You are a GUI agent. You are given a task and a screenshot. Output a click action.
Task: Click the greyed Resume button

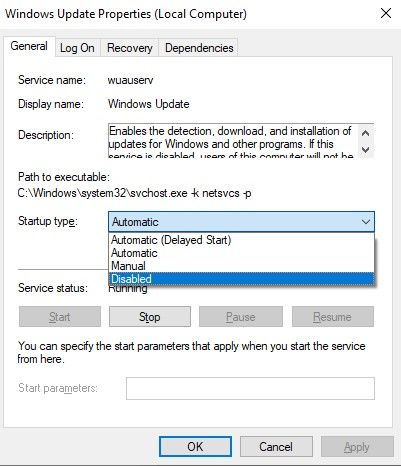click(333, 317)
